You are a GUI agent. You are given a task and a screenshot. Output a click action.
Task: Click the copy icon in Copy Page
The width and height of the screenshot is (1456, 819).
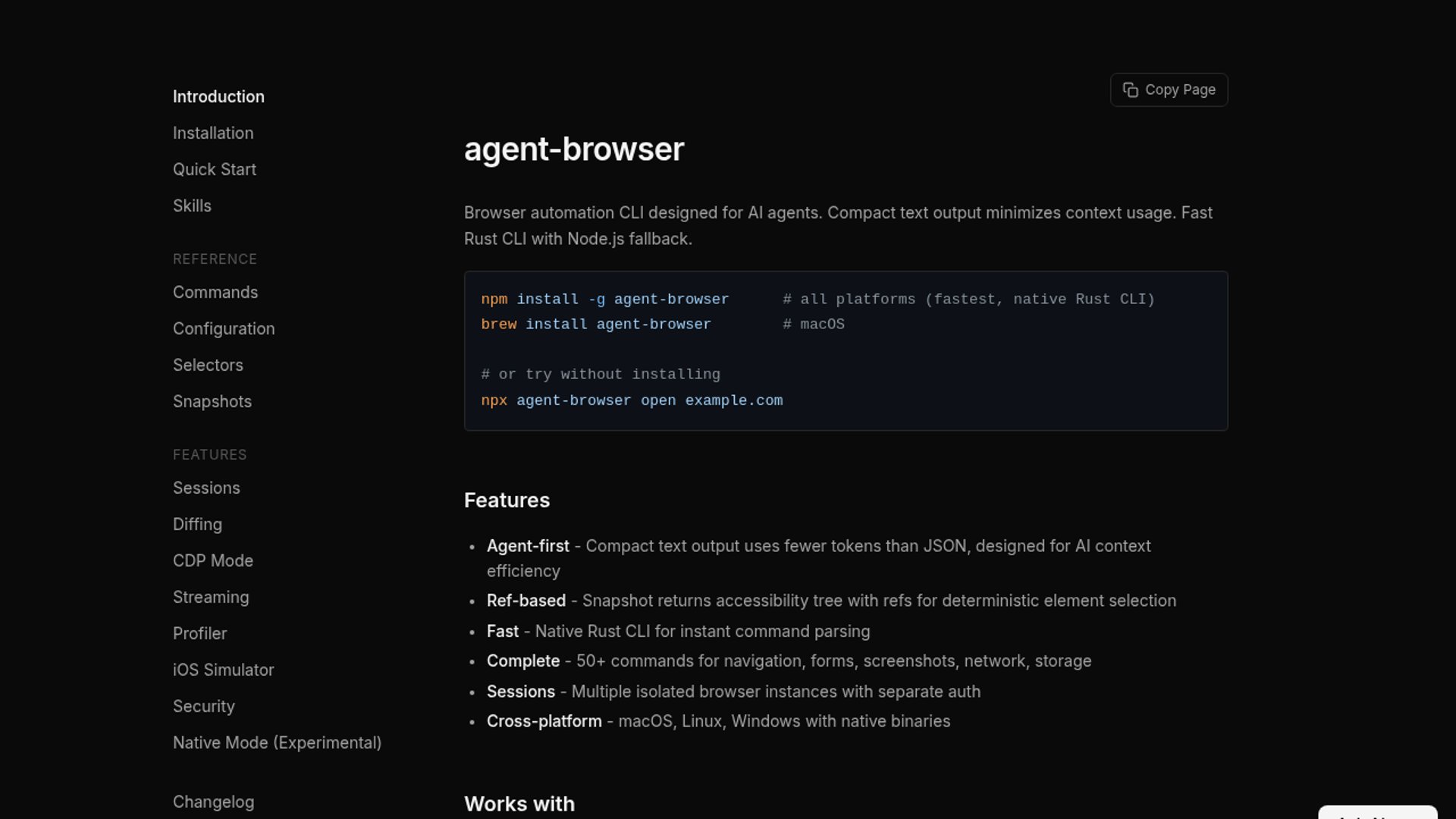(1130, 90)
